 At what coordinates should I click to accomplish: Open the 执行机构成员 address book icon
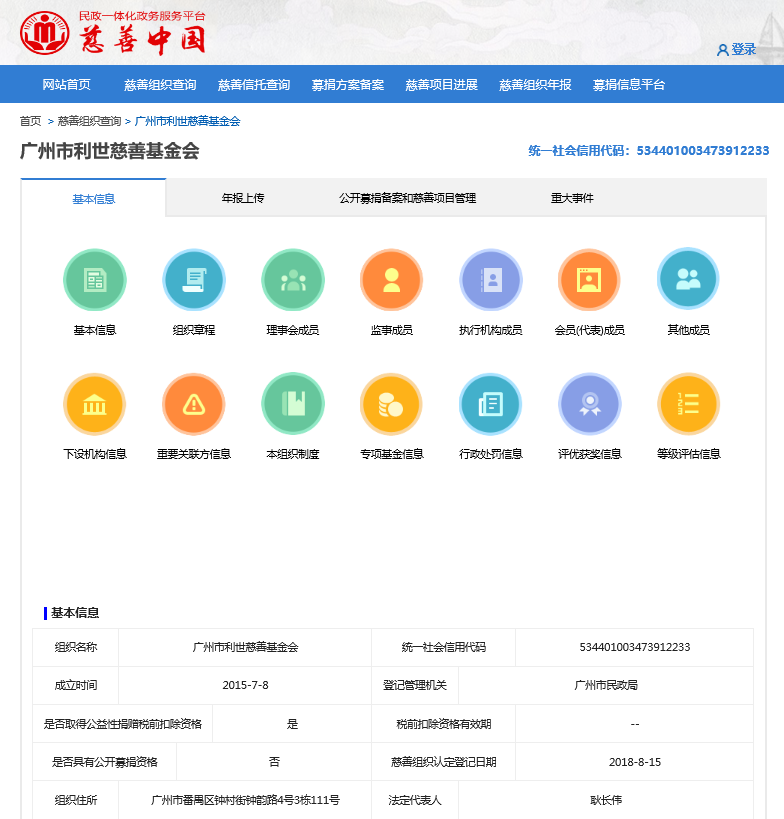coord(490,280)
